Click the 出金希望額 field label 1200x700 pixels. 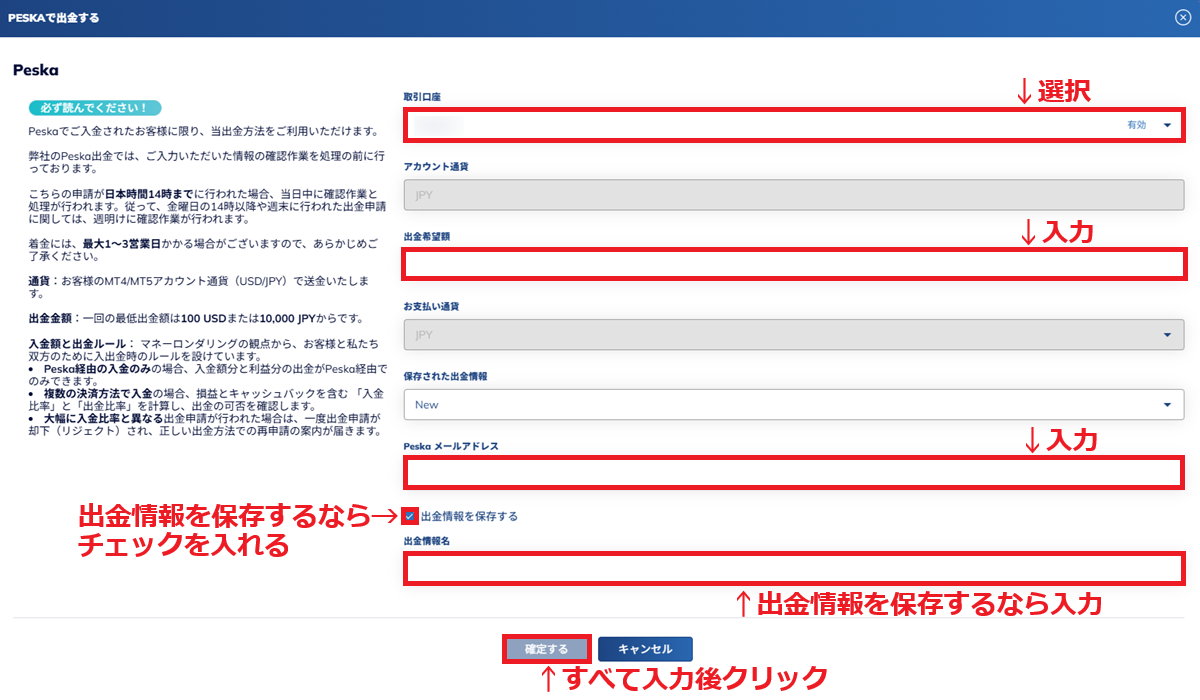click(427, 236)
